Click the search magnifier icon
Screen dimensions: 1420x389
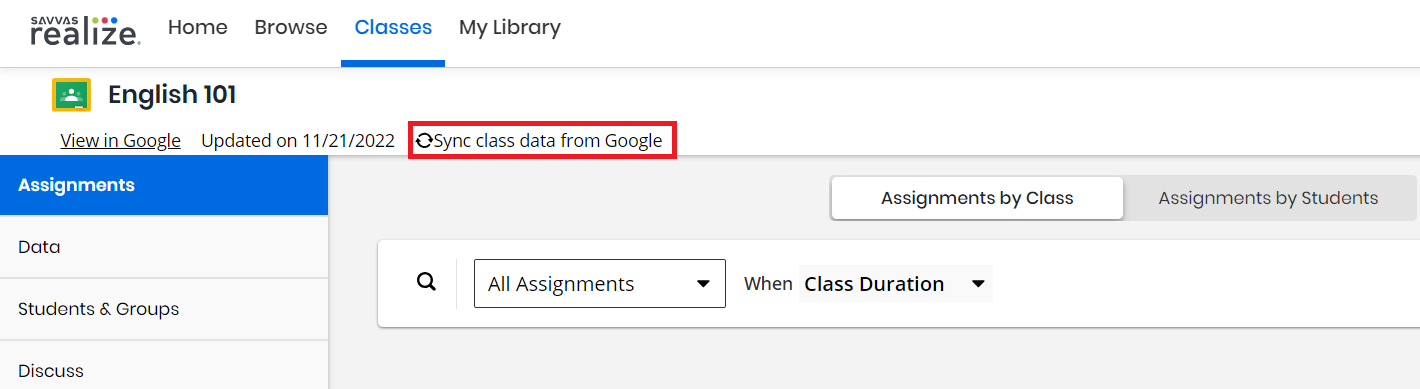[427, 282]
